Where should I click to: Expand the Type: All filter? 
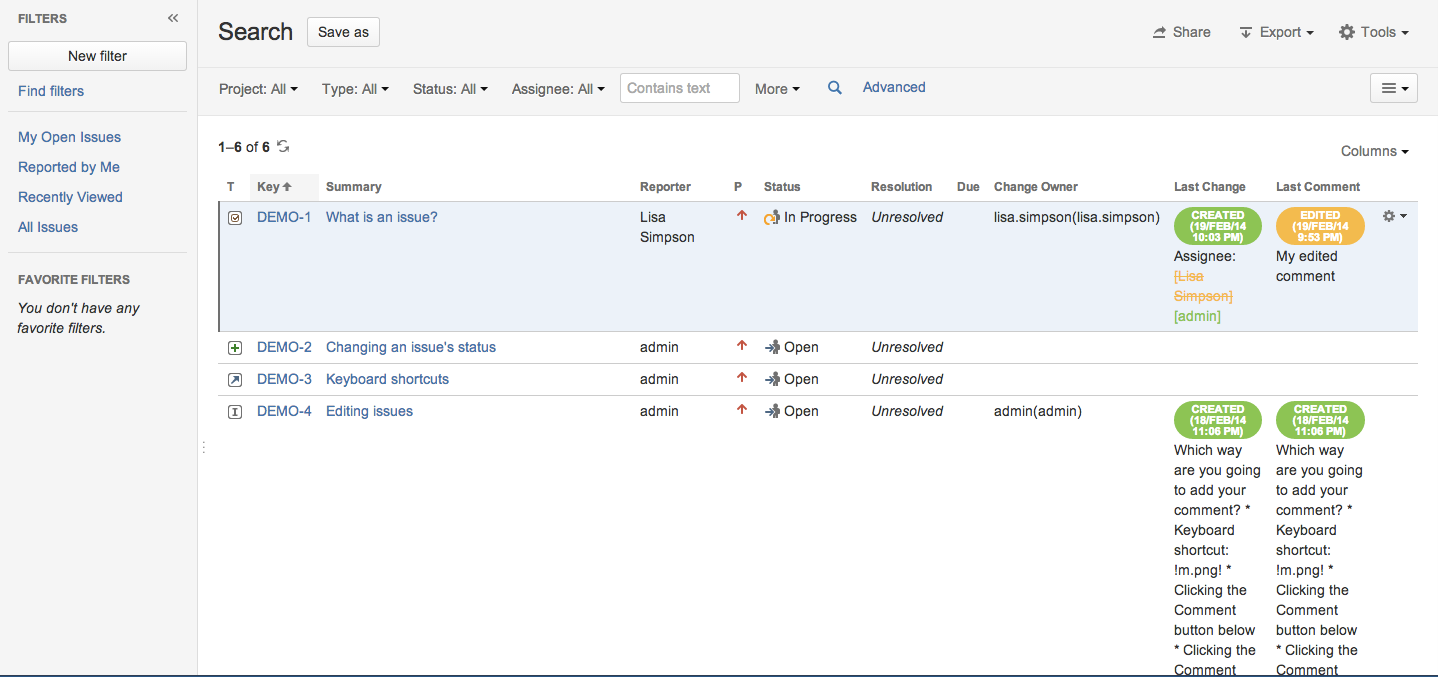(x=355, y=89)
